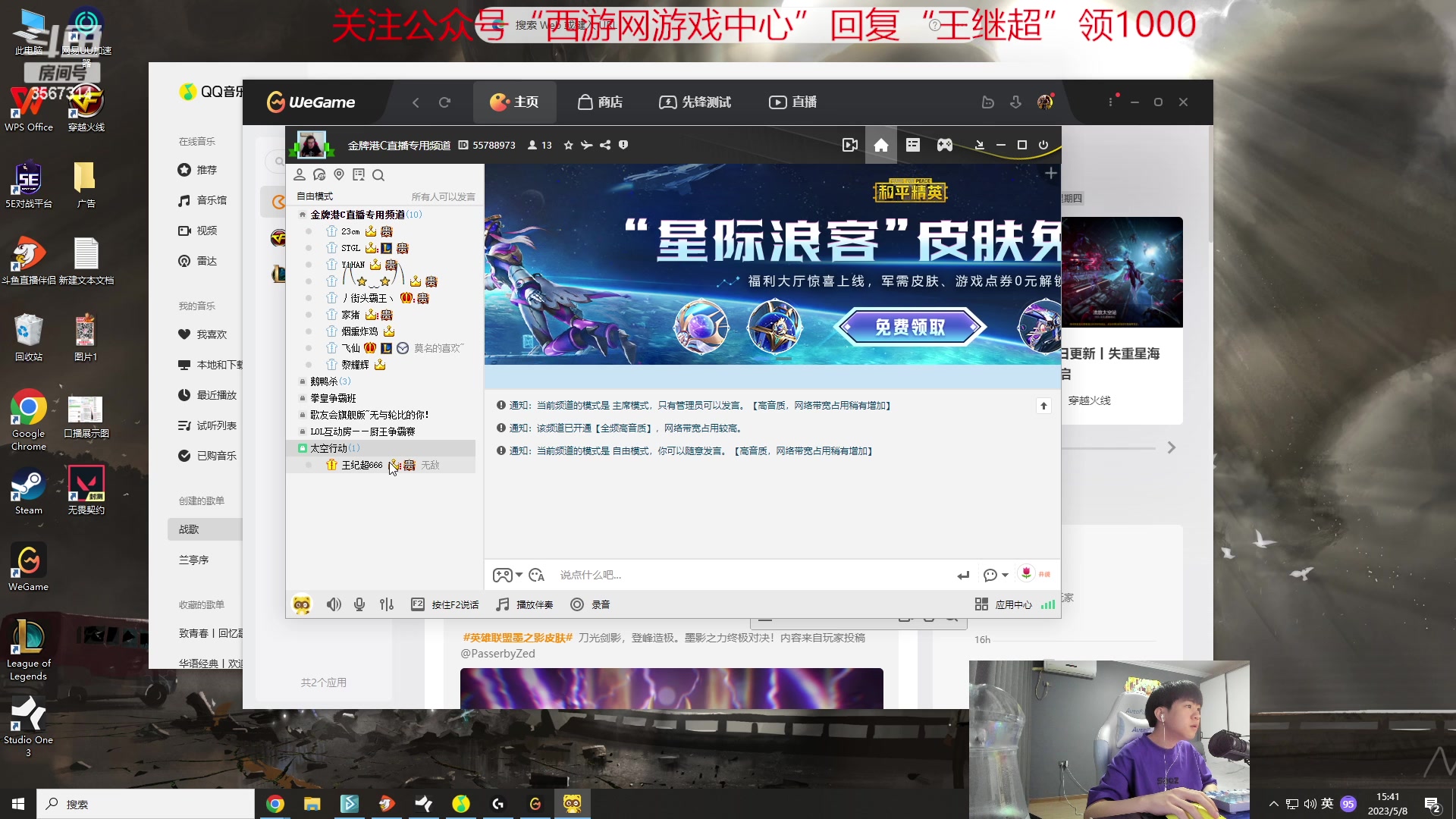Click the channel home icon
The image size is (1456, 819).
881,145
